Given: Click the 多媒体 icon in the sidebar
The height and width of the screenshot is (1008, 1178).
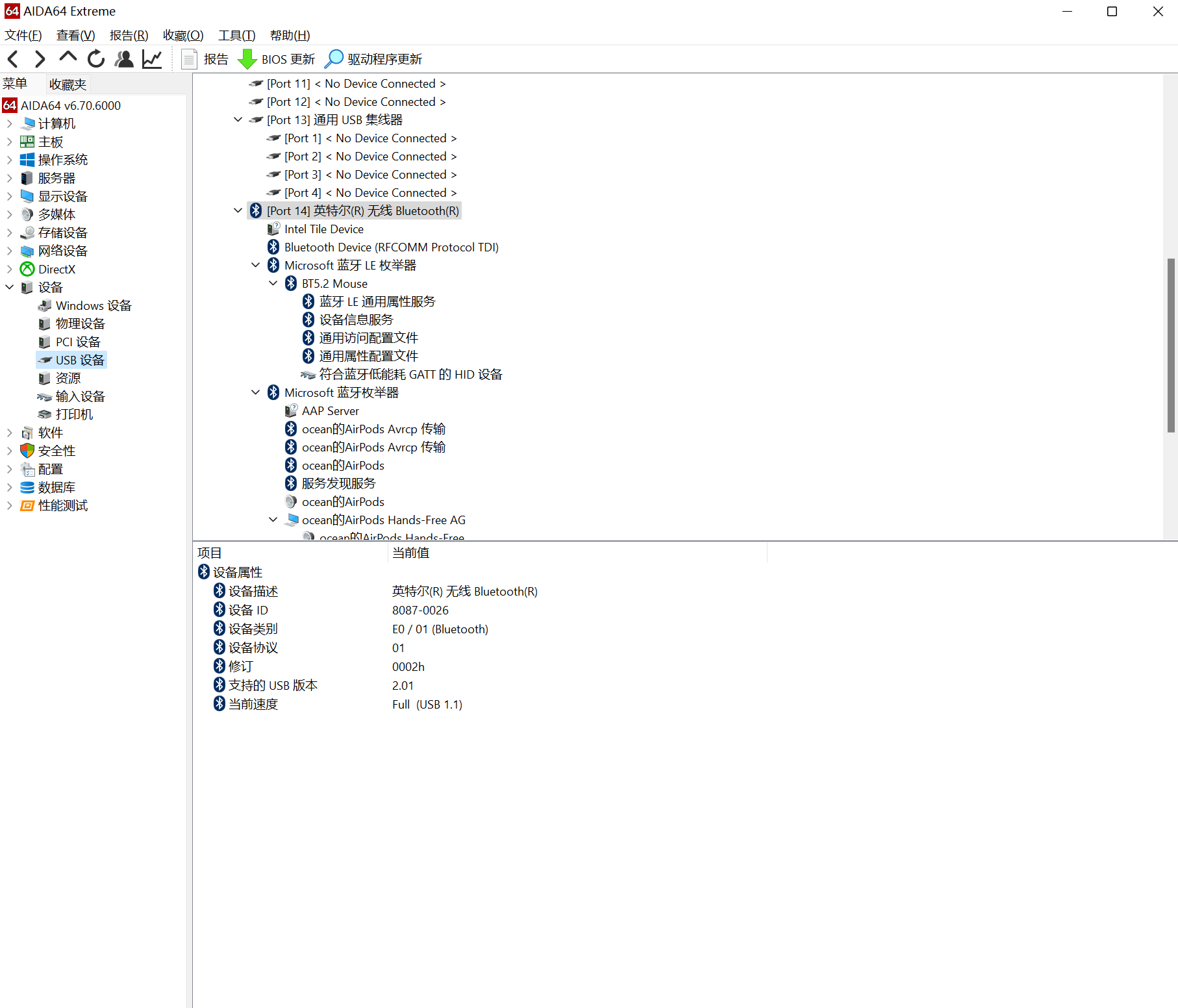Looking at the screenshot, I should pyautogui.click(x=27, y=214).
